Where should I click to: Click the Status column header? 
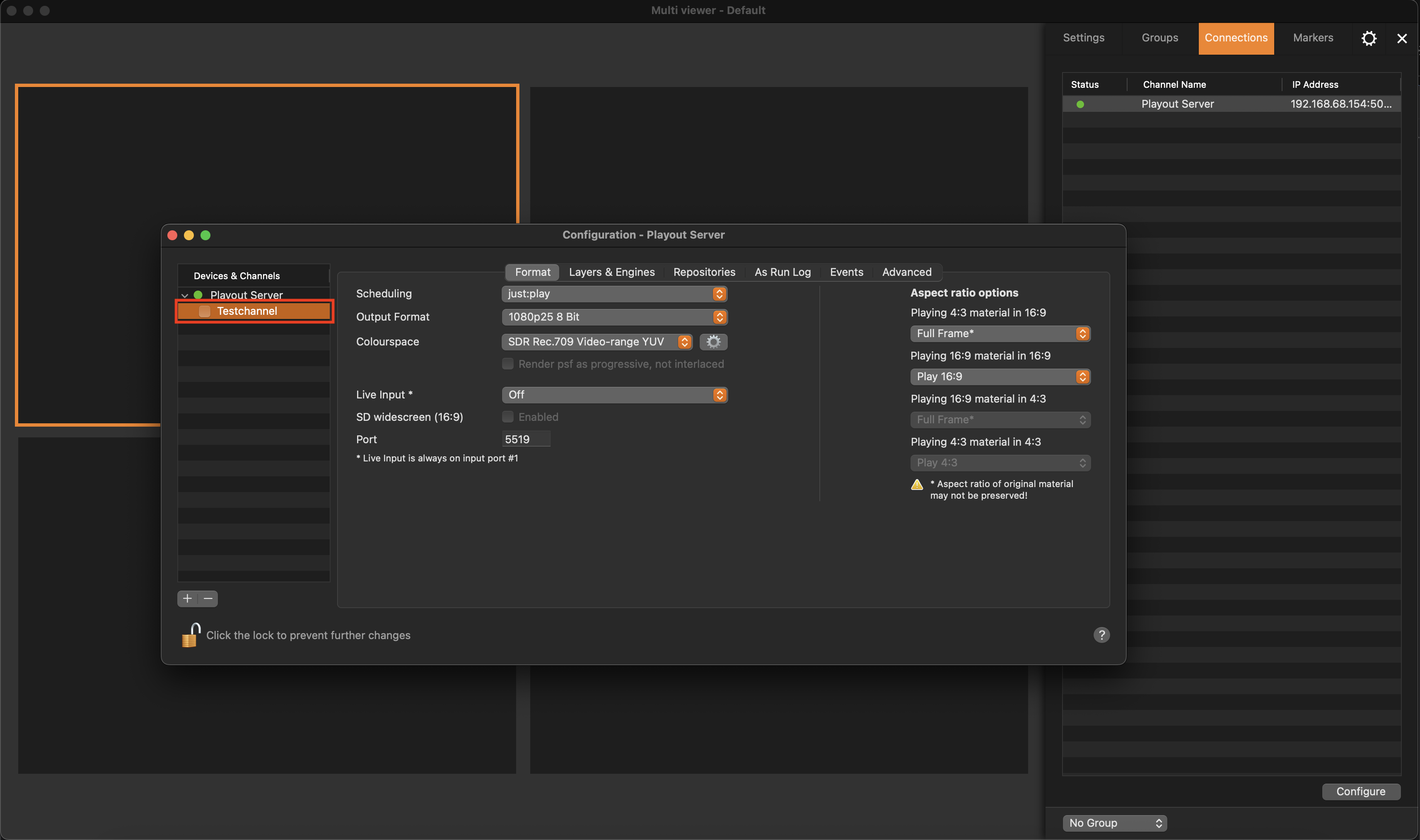coord(1094,84)
